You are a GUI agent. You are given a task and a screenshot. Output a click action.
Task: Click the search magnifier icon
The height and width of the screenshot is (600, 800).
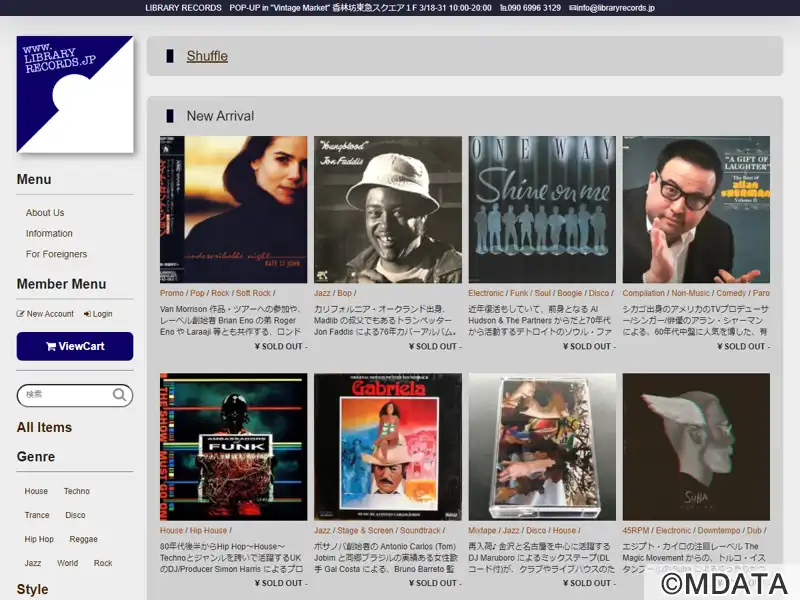point(119,395)
